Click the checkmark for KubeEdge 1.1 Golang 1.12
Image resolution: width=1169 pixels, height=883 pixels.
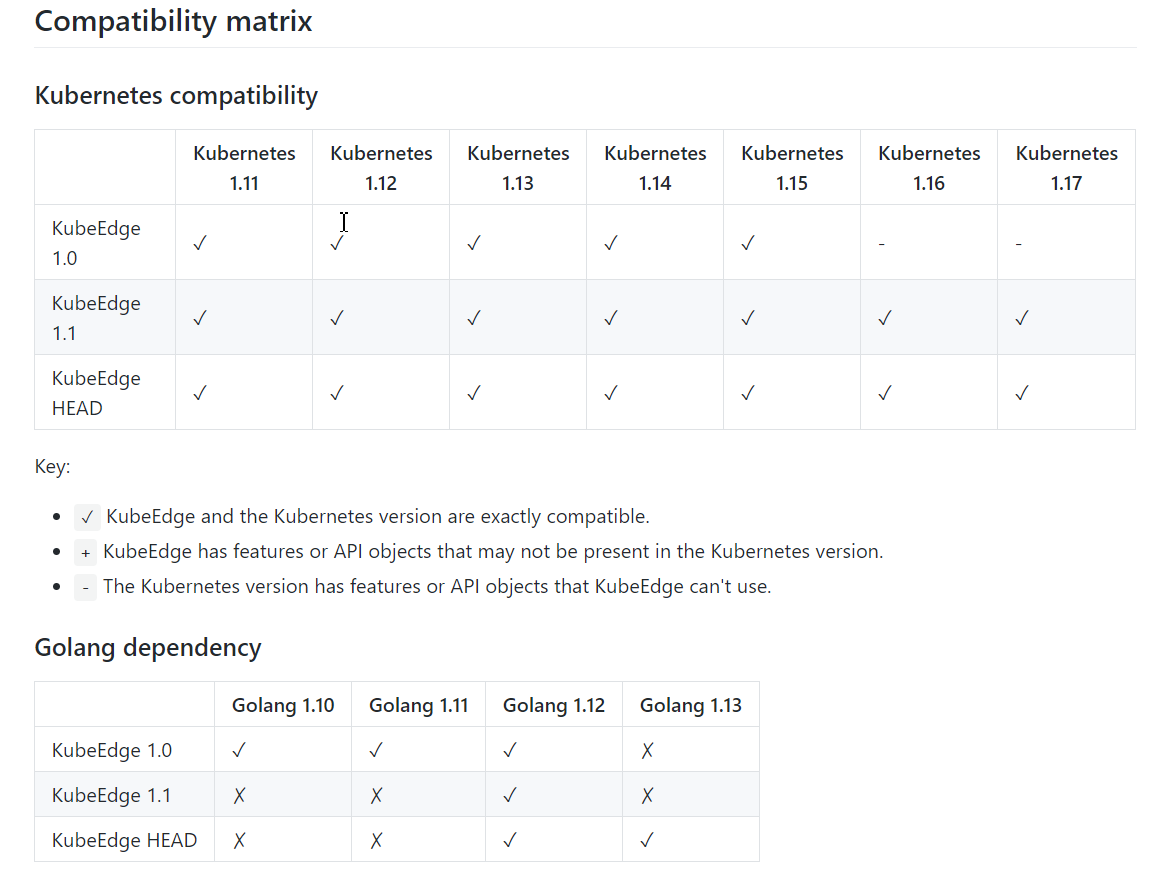pyautogui.click(x=510, y=796)
